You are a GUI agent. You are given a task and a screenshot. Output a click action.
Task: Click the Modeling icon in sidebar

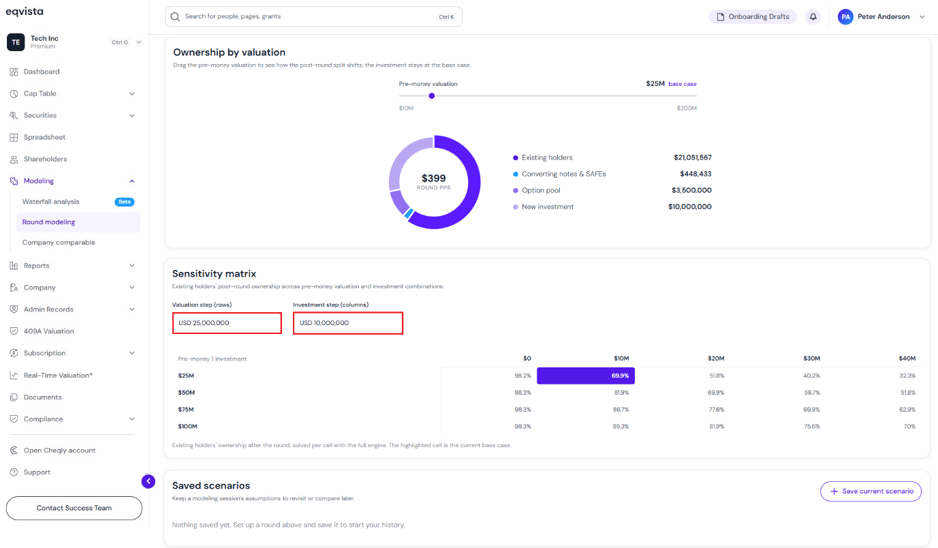click(14, 181)
